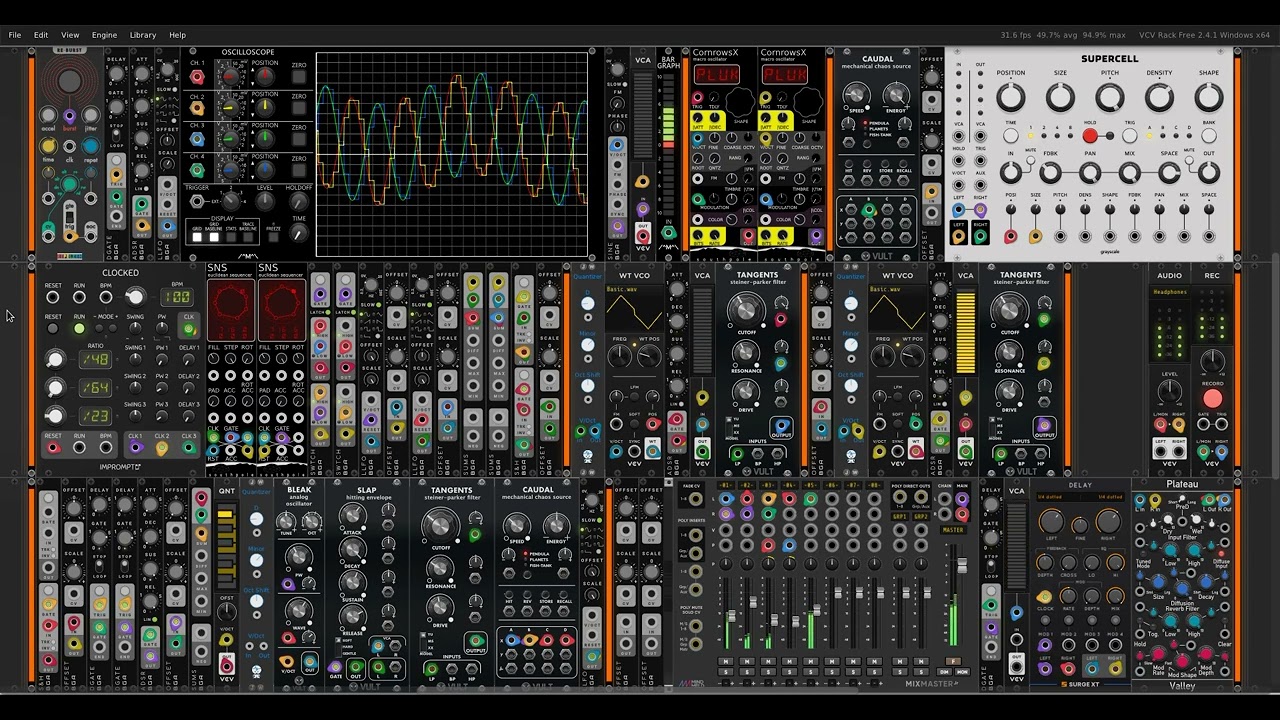The height and width of the screenshot is (720, 1280).
Task: Click the Oscilloscope trigger LEVEL knob
Action: pos(265,202)
